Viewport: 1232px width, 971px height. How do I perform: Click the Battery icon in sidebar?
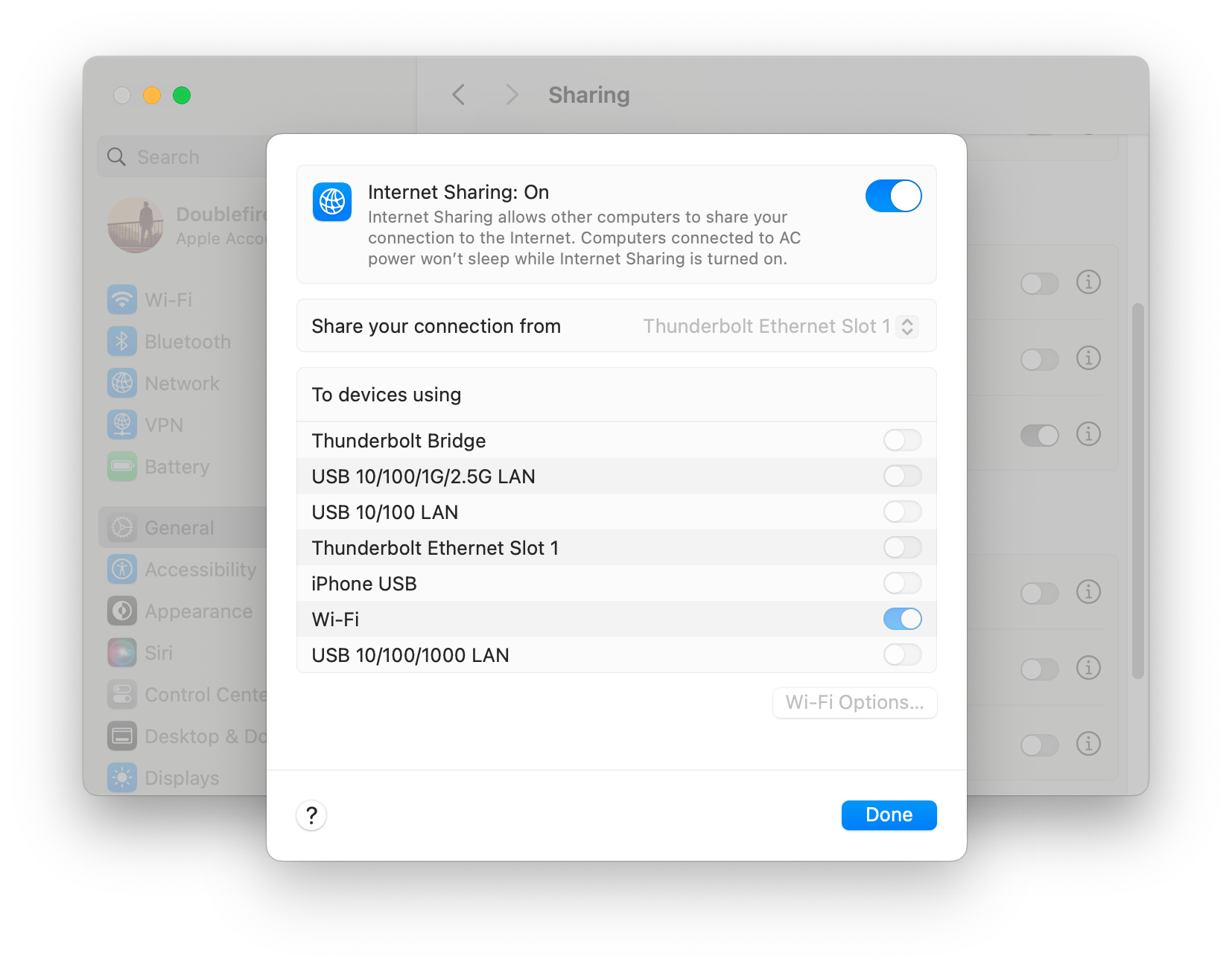click(x=122, y=467)
